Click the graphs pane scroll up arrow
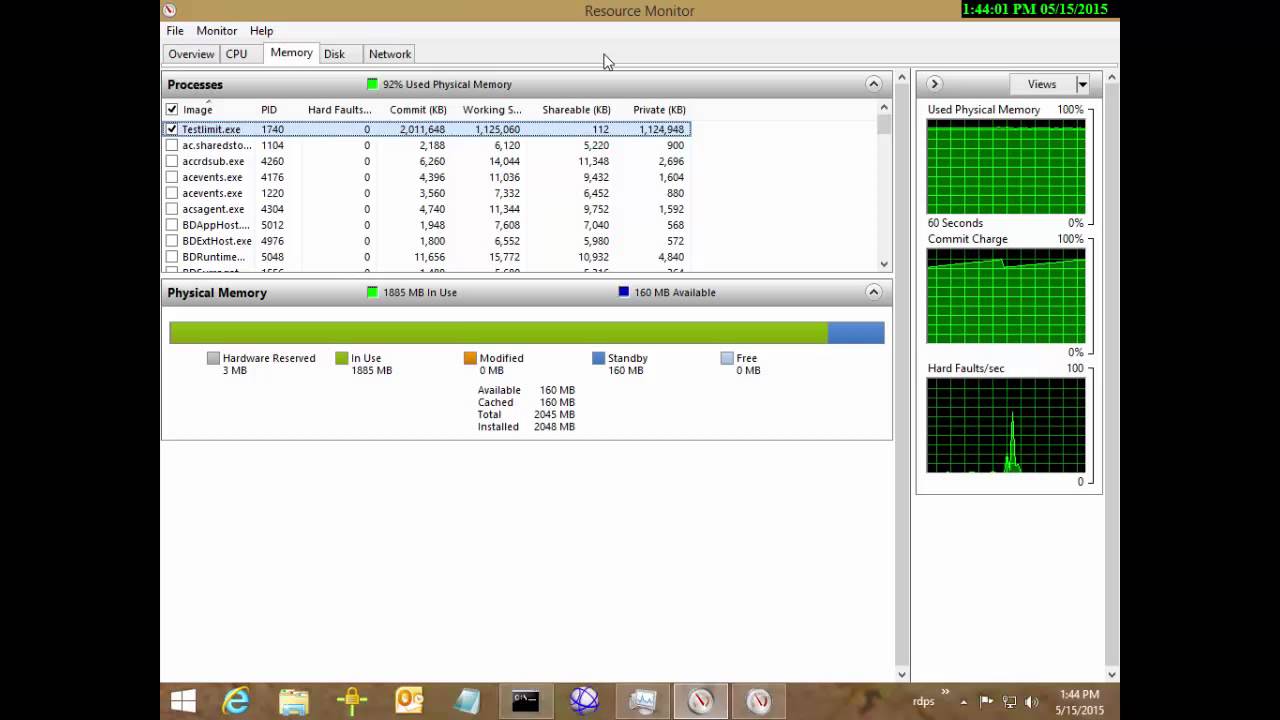This screenshot has width=1280, height=720. tap(1111, 77)
